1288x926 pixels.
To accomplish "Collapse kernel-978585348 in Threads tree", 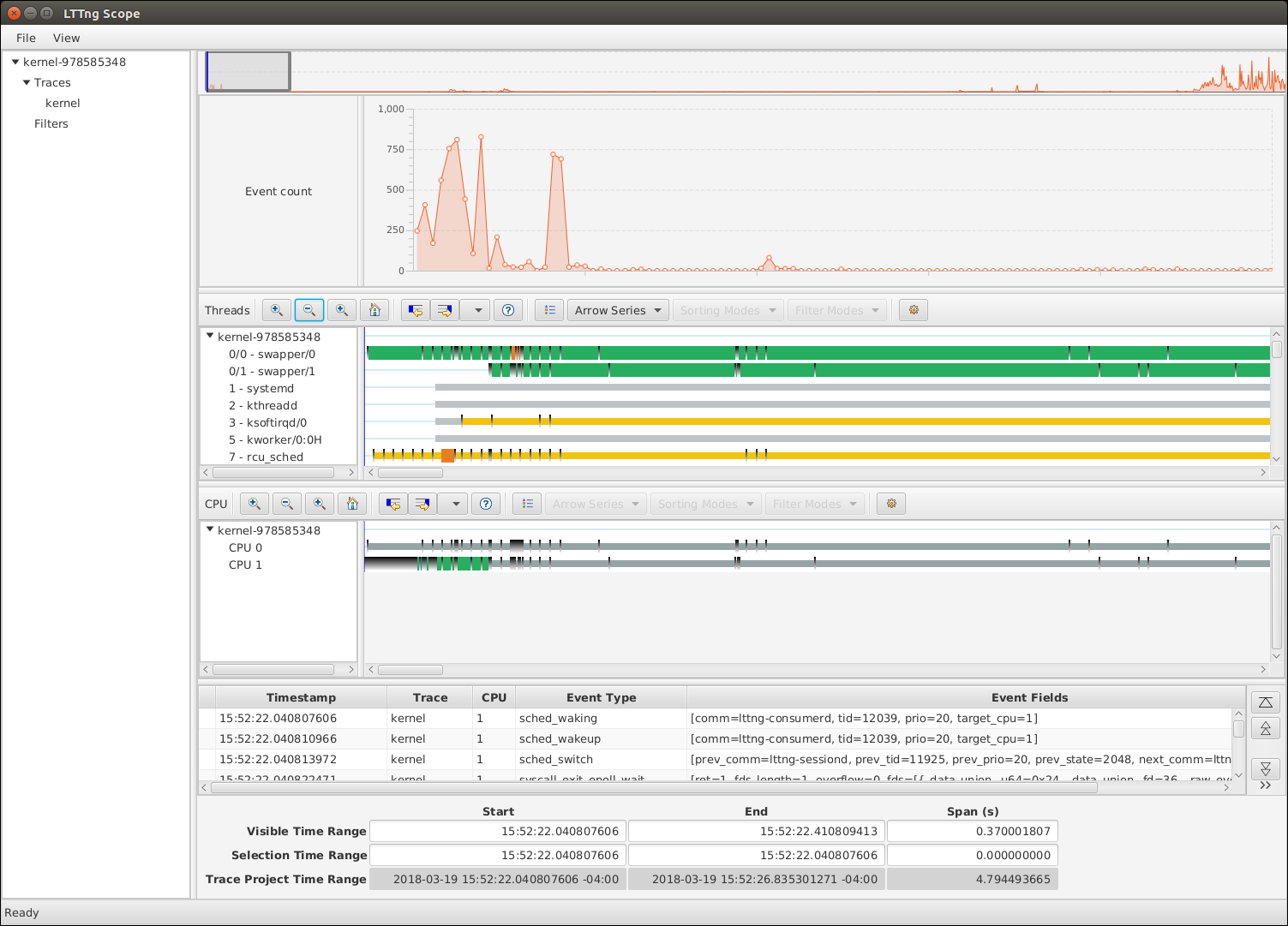I will point(210,337).
